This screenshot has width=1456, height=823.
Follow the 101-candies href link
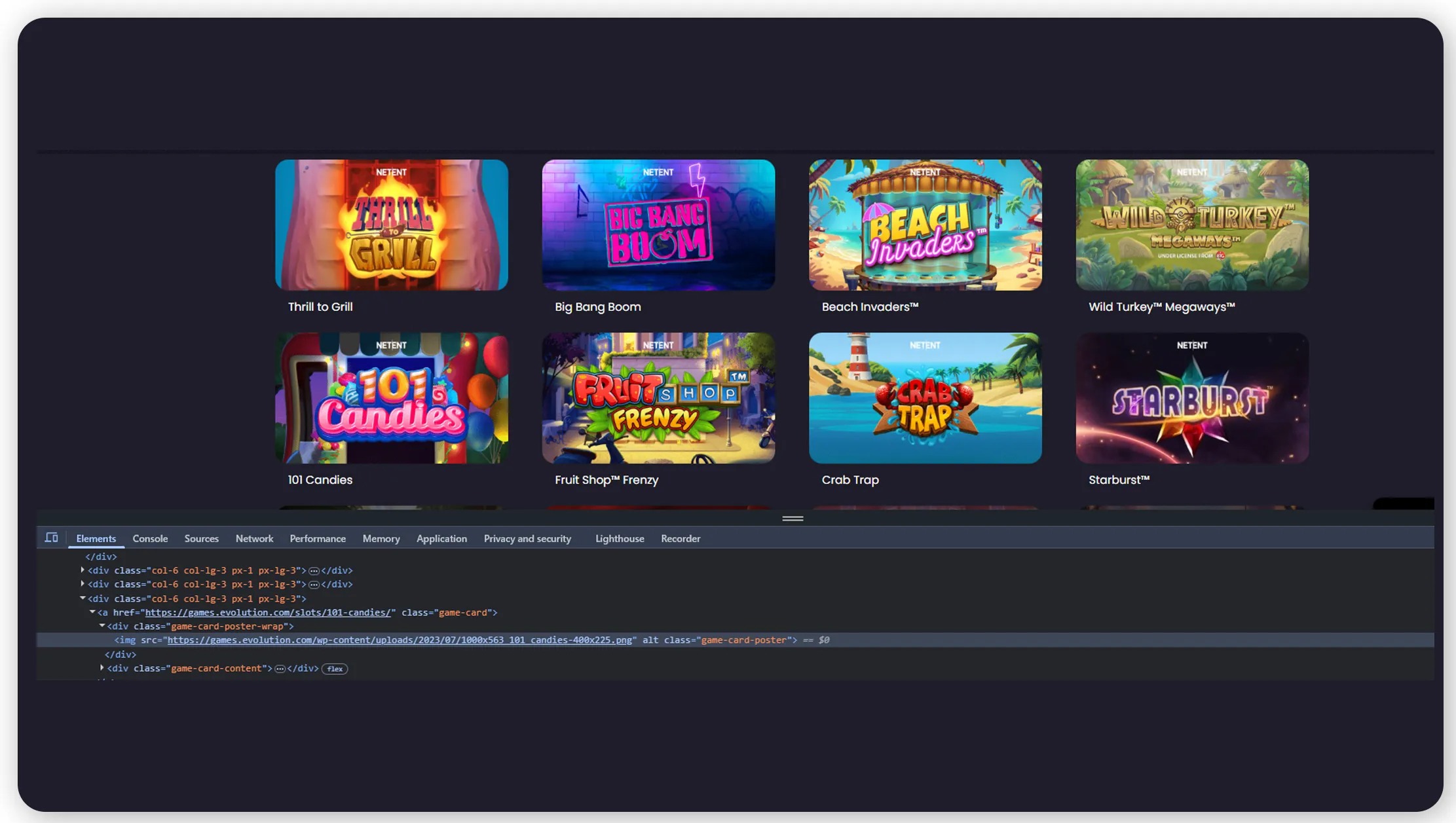pos(268,612)
